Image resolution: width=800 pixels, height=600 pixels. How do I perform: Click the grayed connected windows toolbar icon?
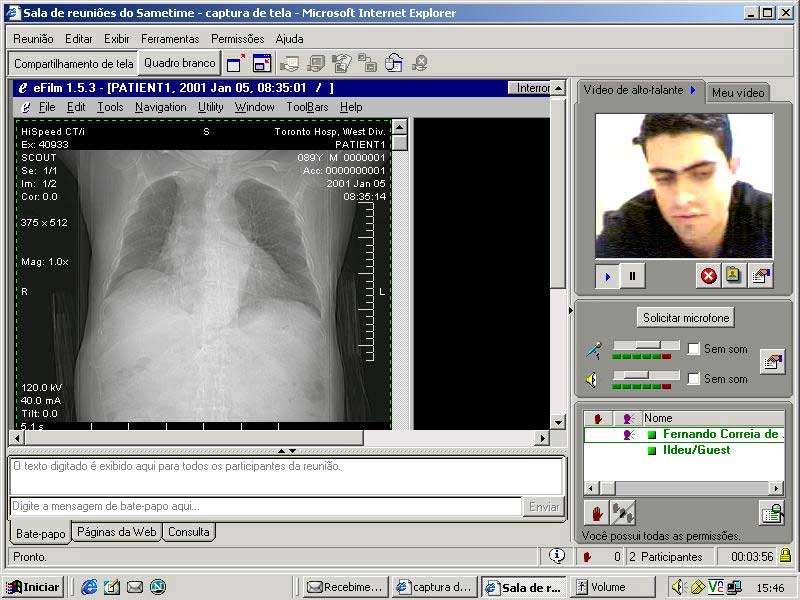(x=367, y=63)
